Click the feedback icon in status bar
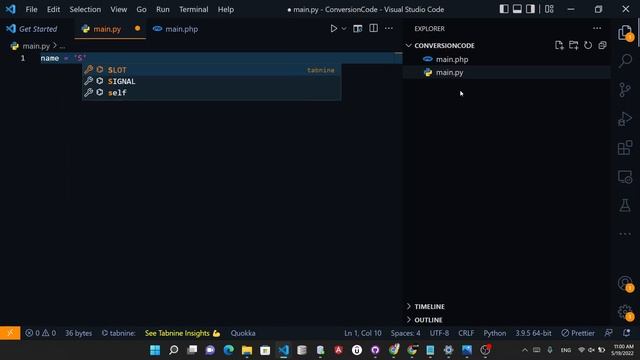 (608, 333)
